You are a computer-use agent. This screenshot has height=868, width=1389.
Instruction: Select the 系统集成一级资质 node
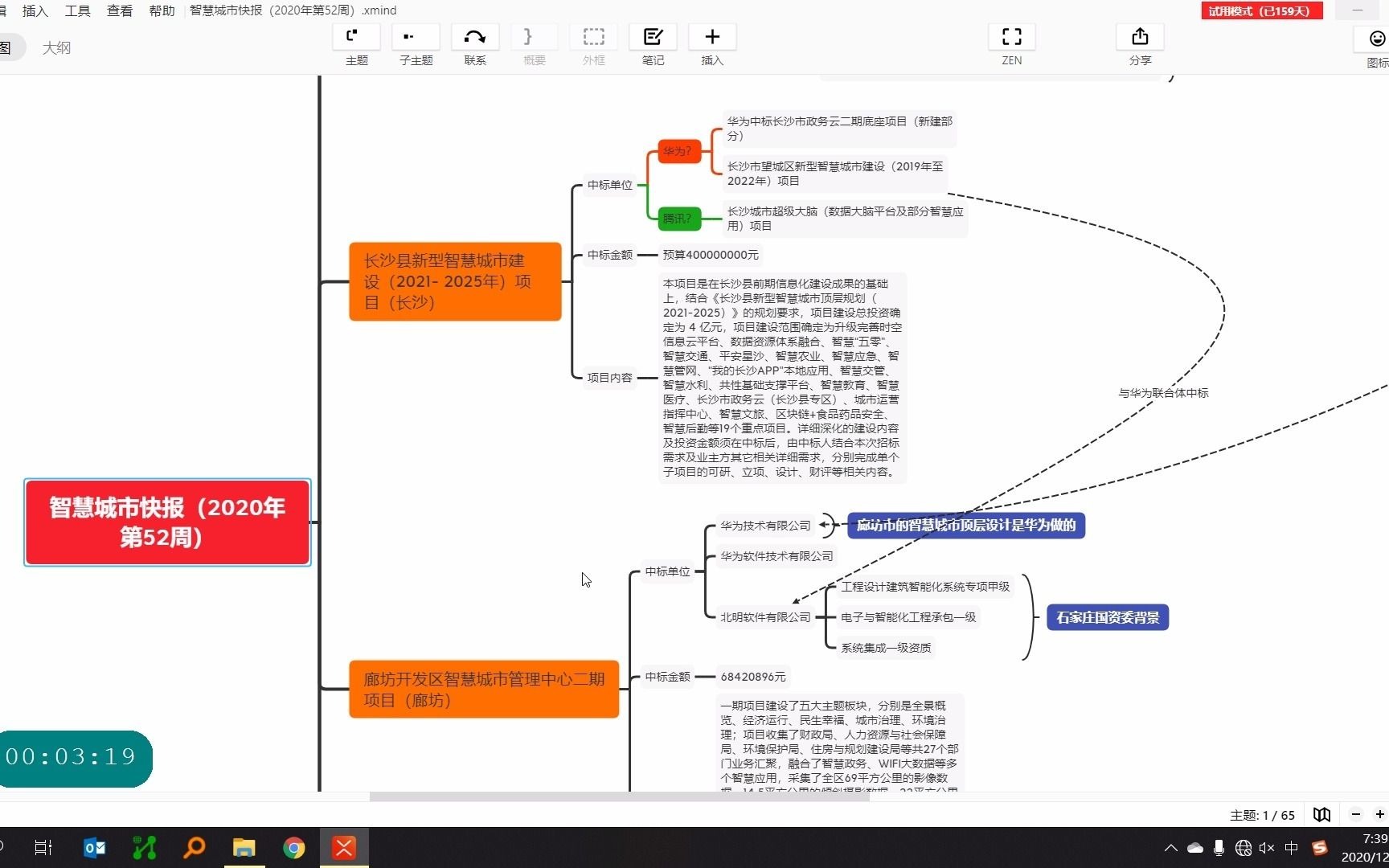click(886, 648)
